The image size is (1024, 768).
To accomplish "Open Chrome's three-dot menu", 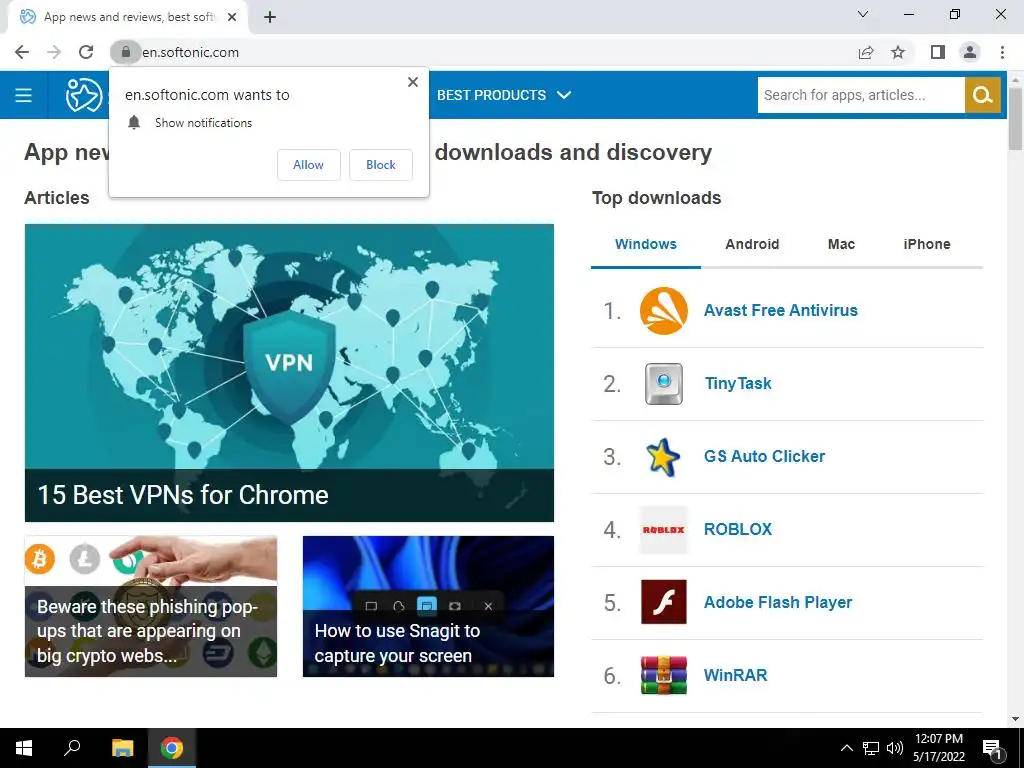I will click(x=1002, y=52).
